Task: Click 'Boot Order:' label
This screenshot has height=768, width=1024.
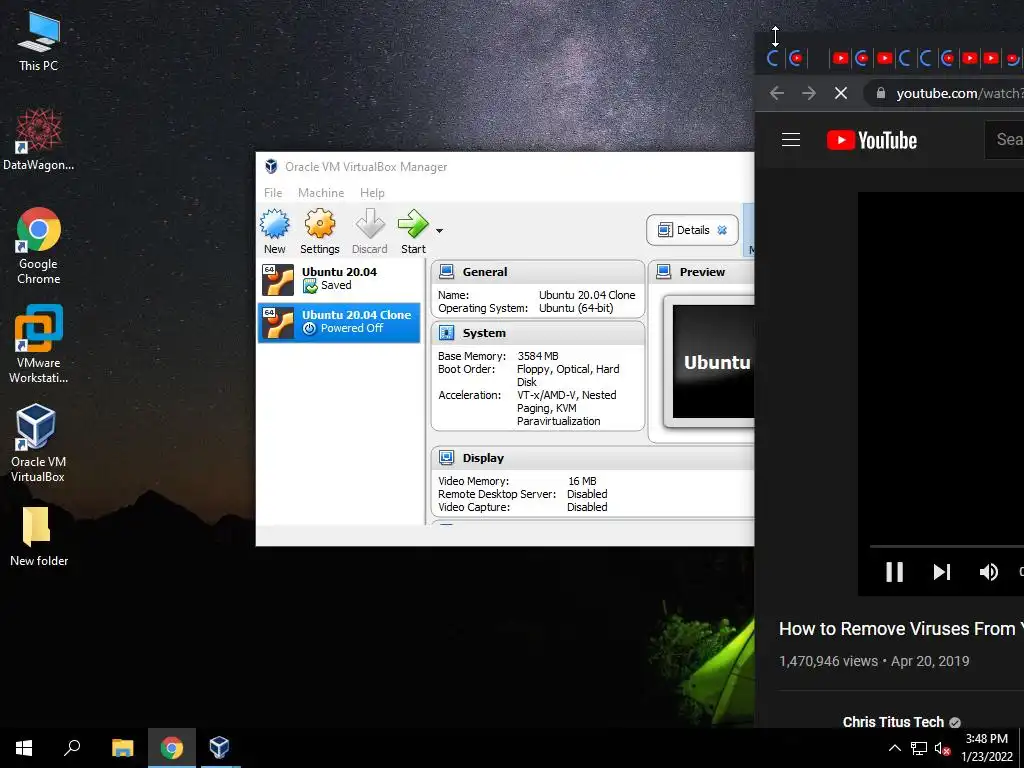Action: (x=466, y=369)
